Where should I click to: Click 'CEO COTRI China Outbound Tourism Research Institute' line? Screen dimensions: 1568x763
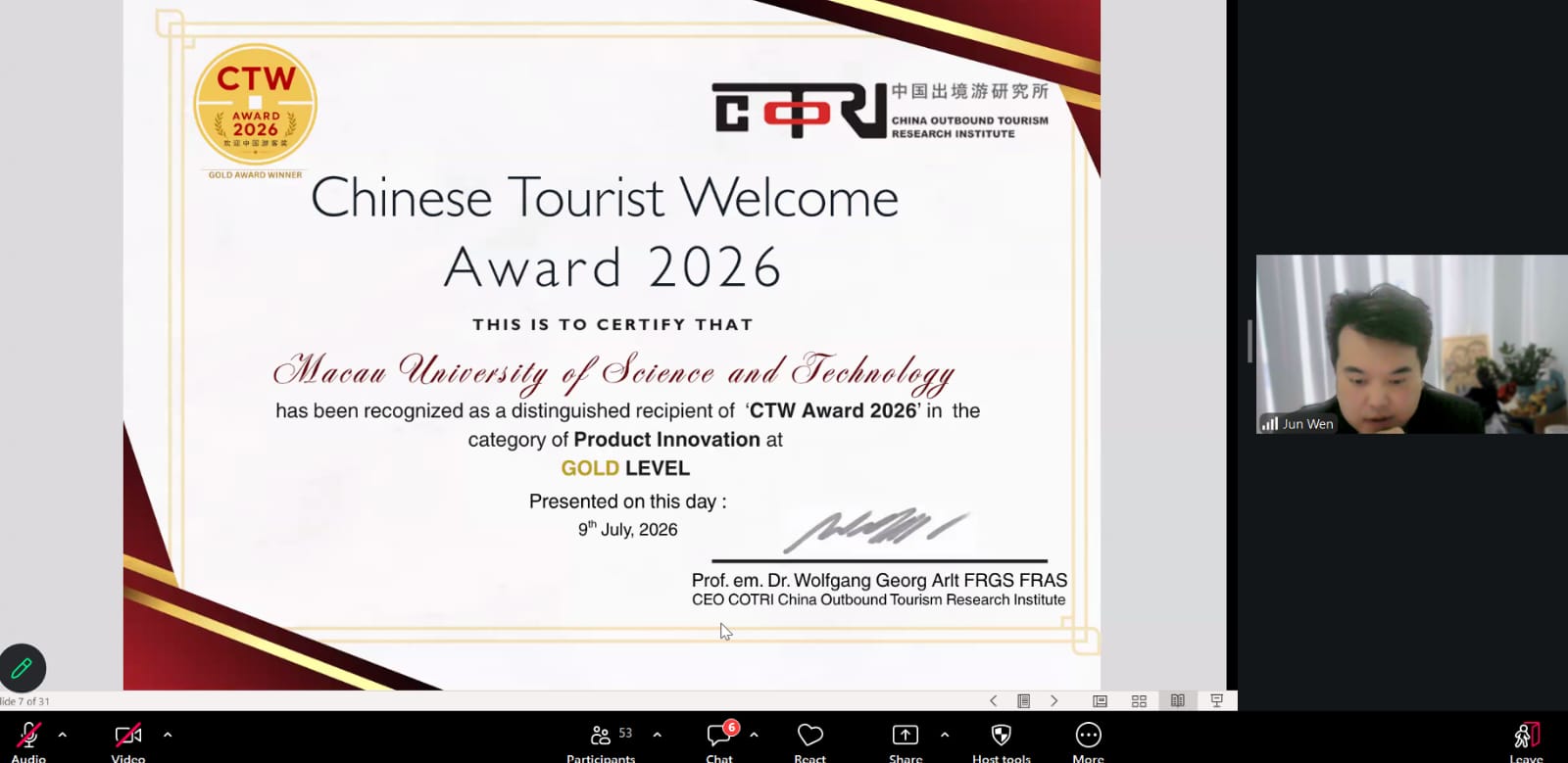pyautogui.click(x=879, y=600)
